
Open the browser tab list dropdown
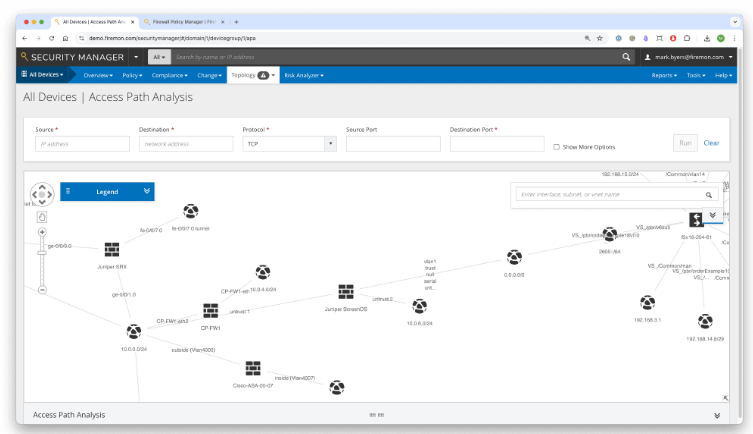[x=734, y=22]
